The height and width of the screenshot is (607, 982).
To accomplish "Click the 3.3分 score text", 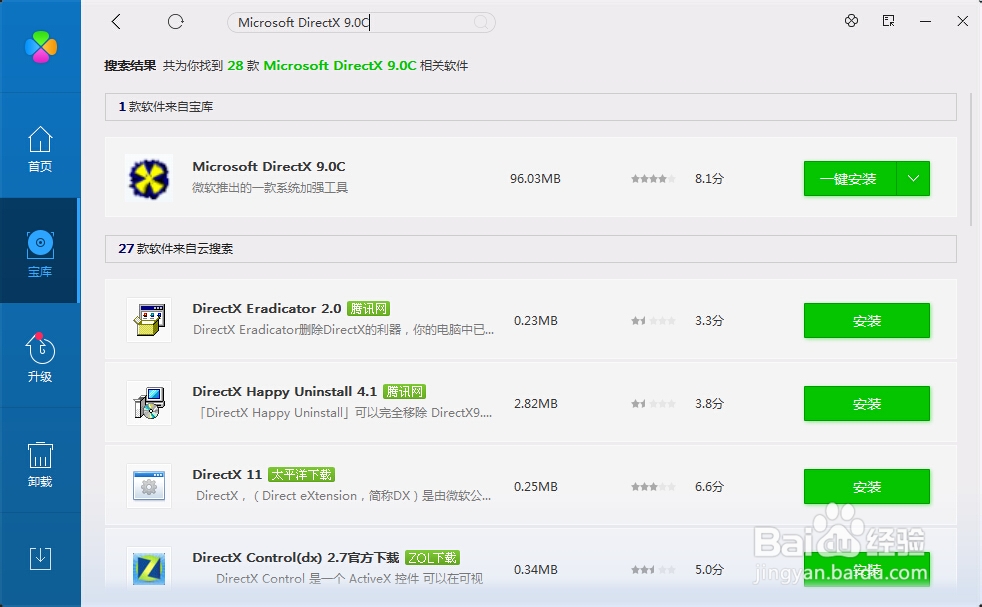I will point(709,321).
